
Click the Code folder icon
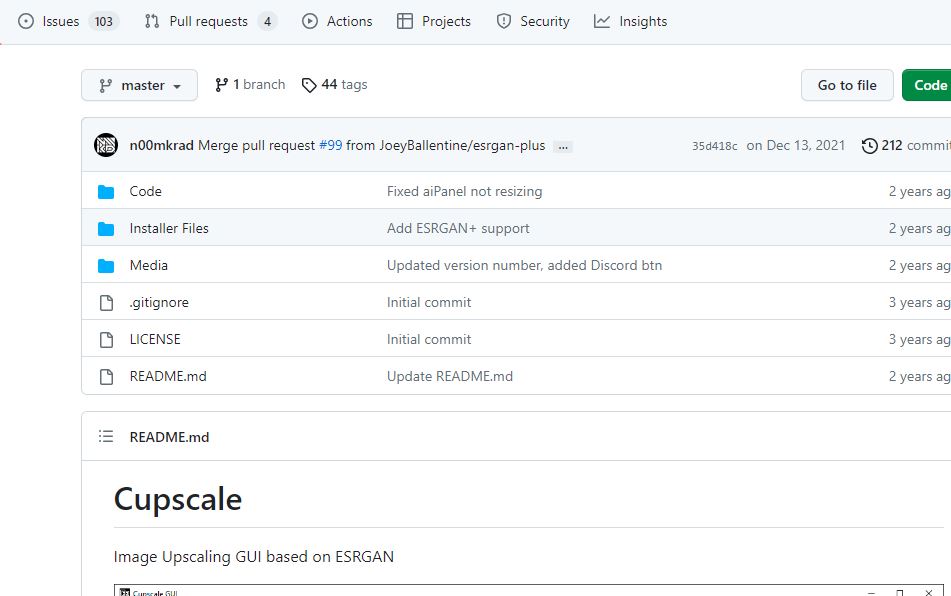[x=106, y=192]
